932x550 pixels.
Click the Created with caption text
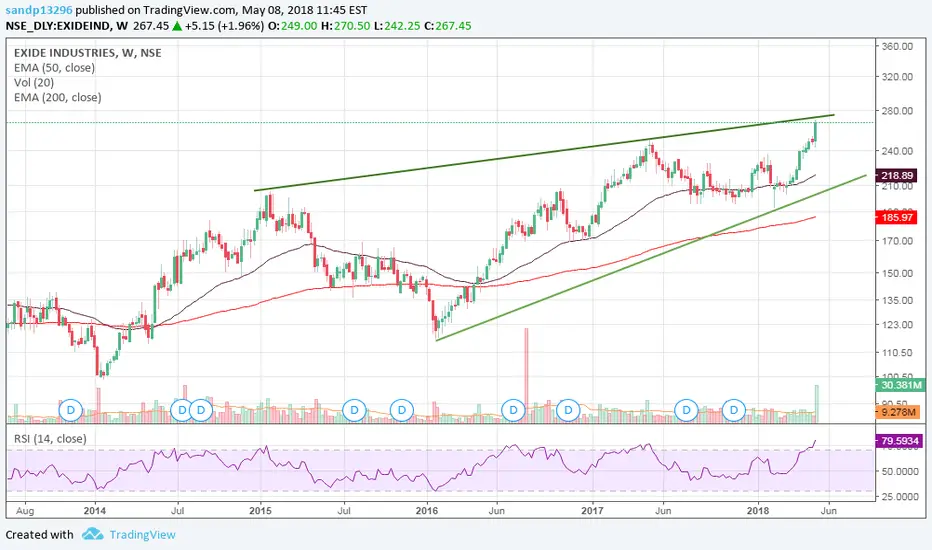point(39,535)
